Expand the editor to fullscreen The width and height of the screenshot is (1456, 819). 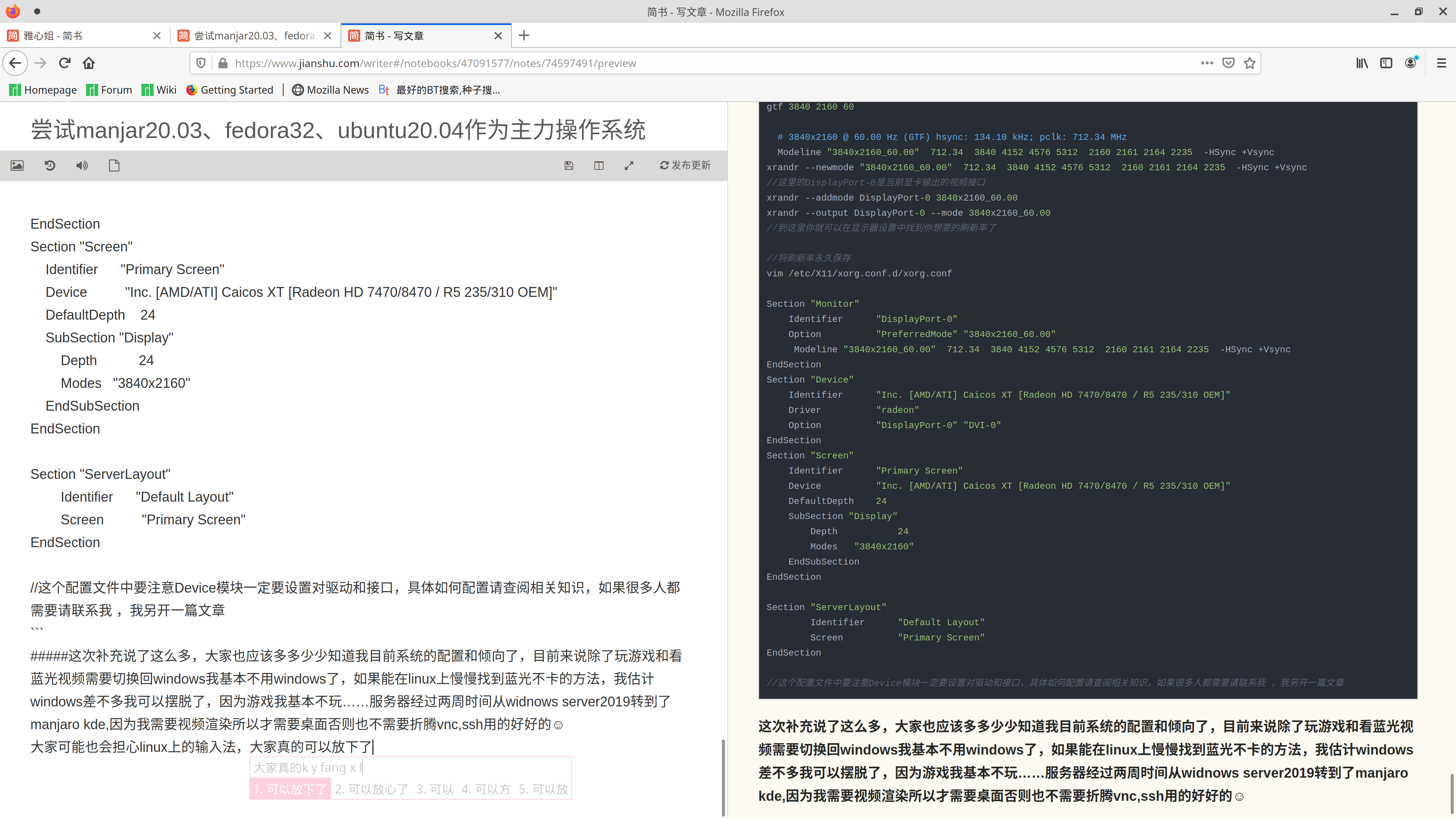(x=629, y=166)
